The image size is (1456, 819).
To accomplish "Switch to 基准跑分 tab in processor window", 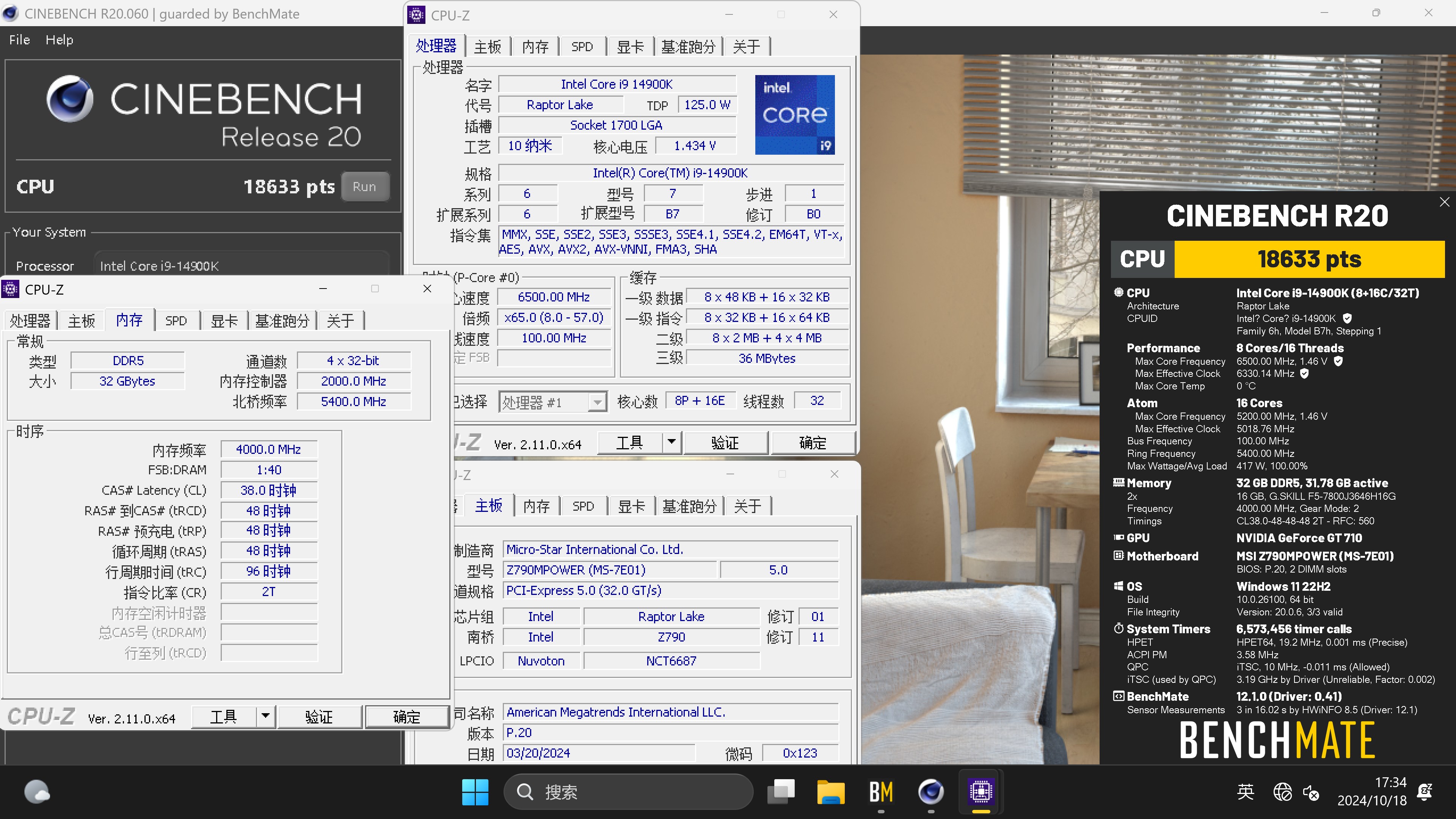I will click(688, 46).
